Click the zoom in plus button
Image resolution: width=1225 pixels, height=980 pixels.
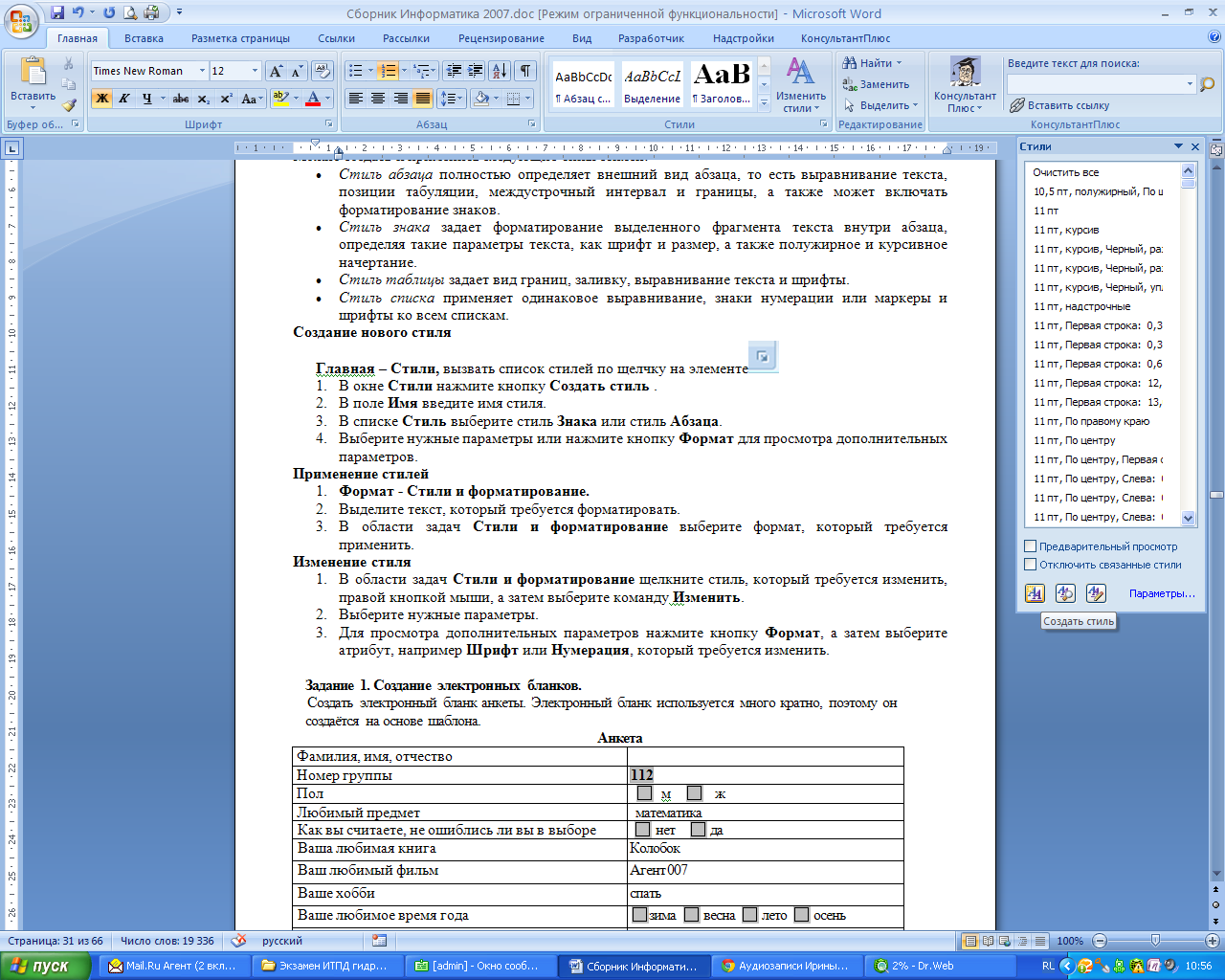coord(1212,941)
